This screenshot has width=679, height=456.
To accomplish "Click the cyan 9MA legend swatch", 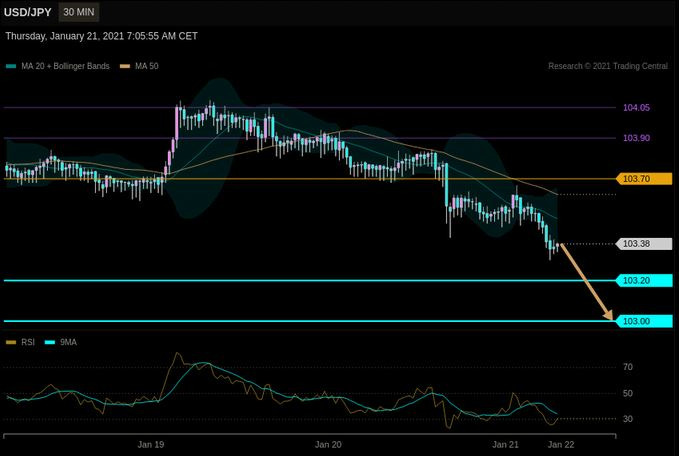I will pos(50,343).
